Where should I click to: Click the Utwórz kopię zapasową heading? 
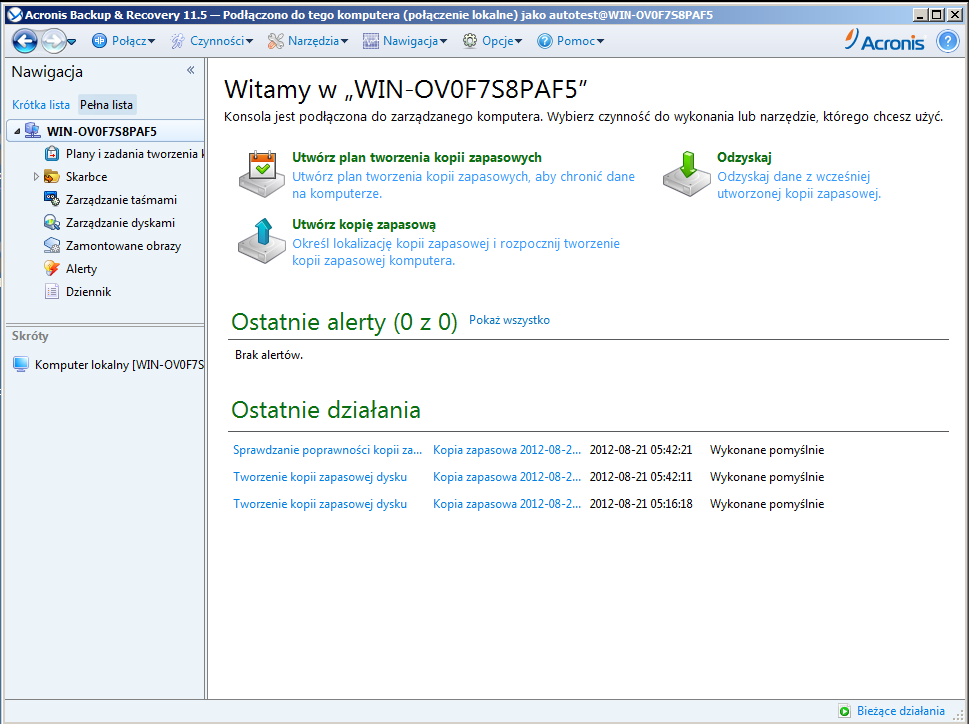point(364,224)
